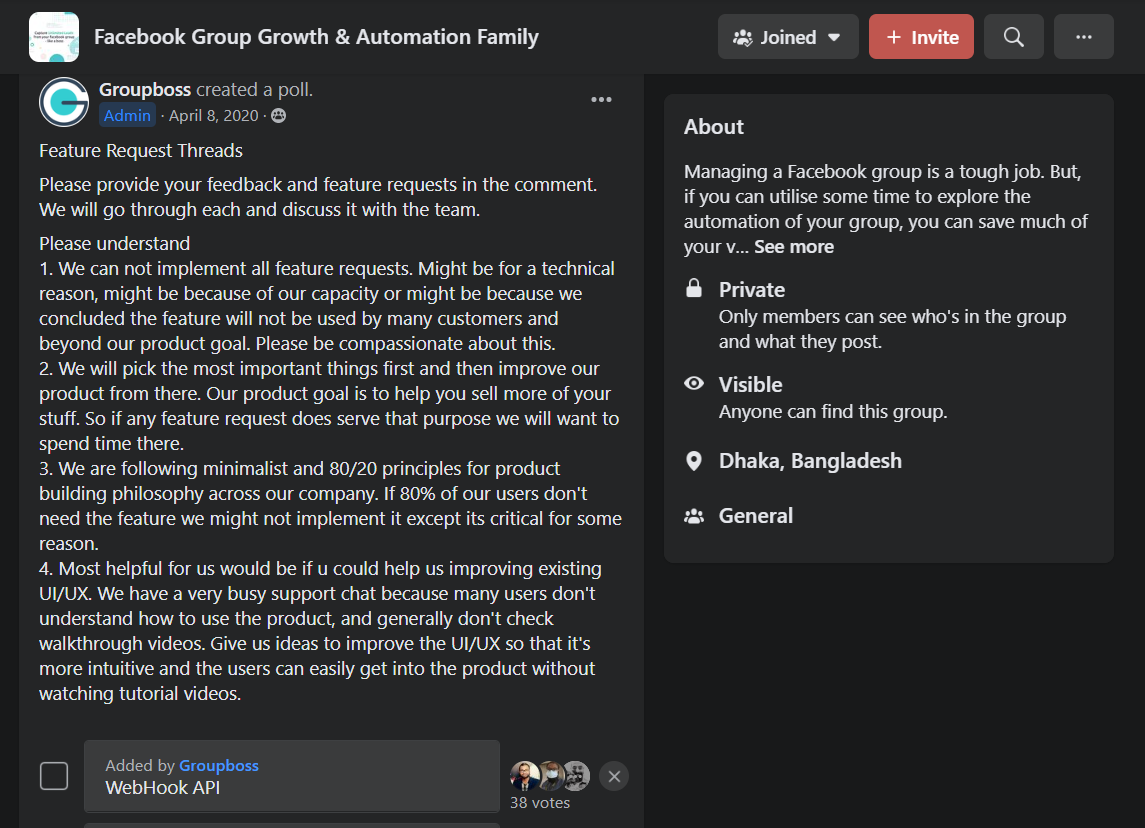Click the Private lock icon

coord(694,288)
